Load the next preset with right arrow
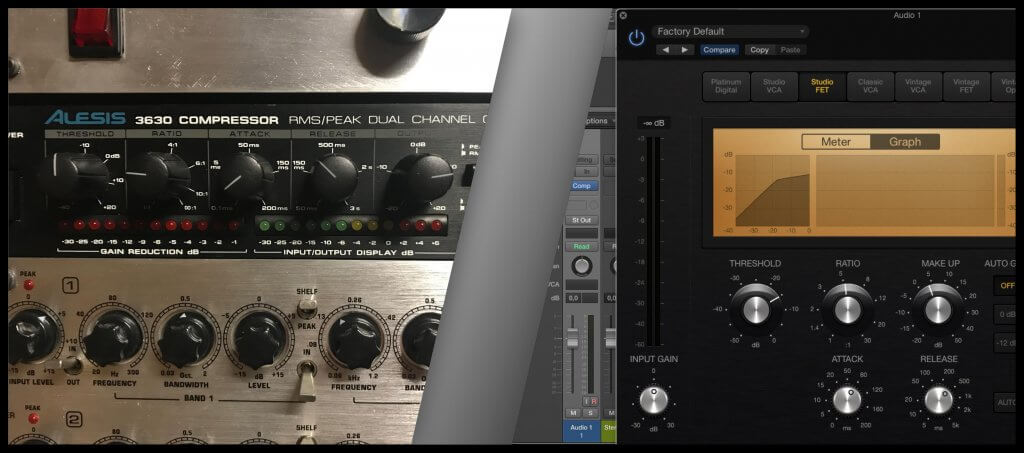1024x453 pixels. (x=684, y=50)
